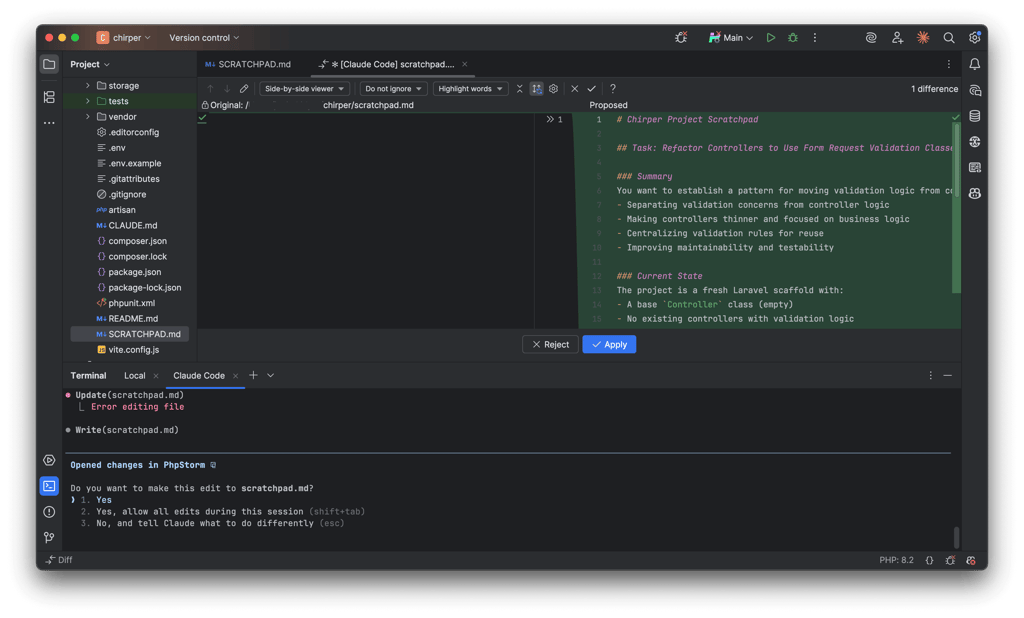Toggle synchronize scrolling button in diff toolbar

536,89
